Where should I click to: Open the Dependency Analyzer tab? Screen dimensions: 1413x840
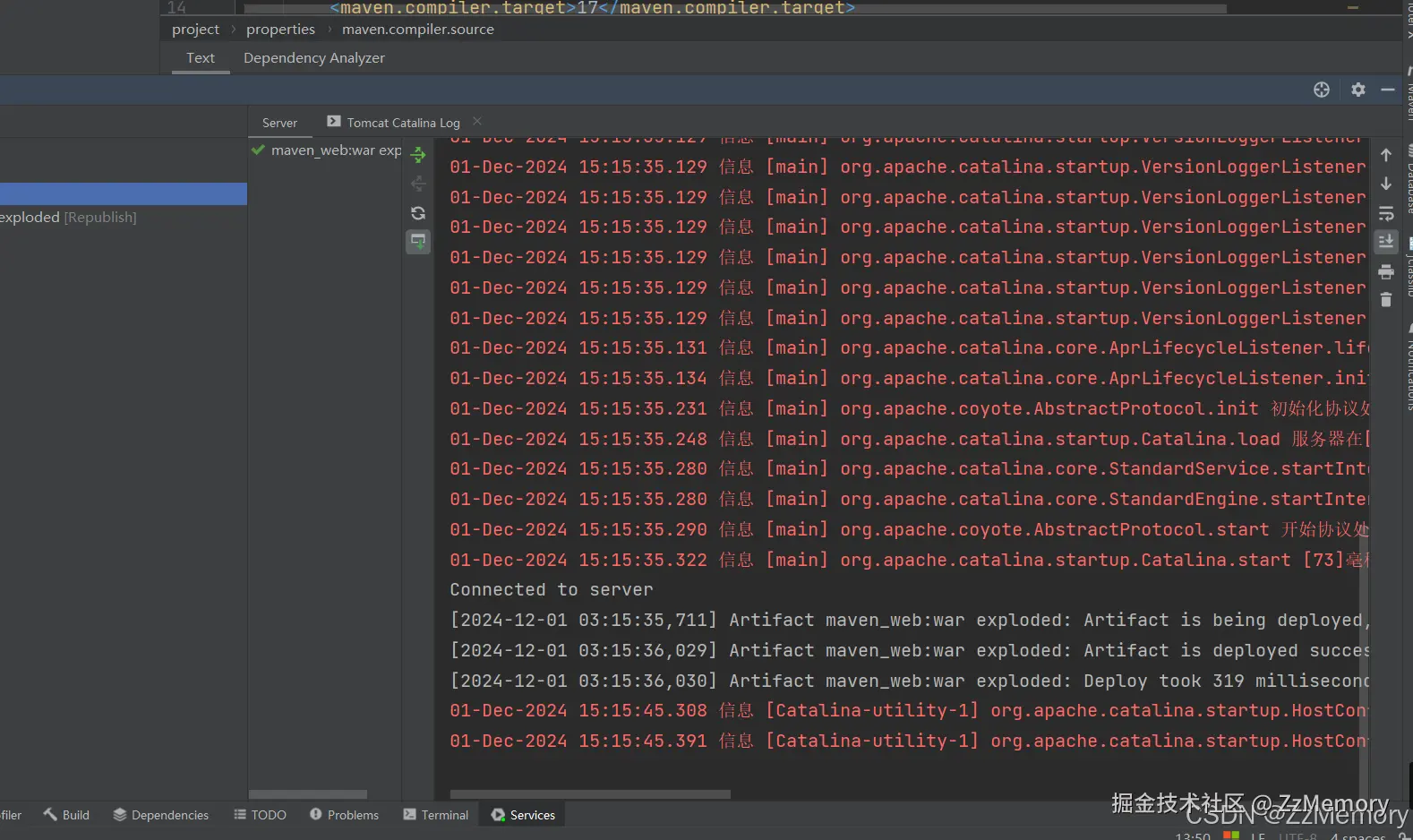coord(314,58)
